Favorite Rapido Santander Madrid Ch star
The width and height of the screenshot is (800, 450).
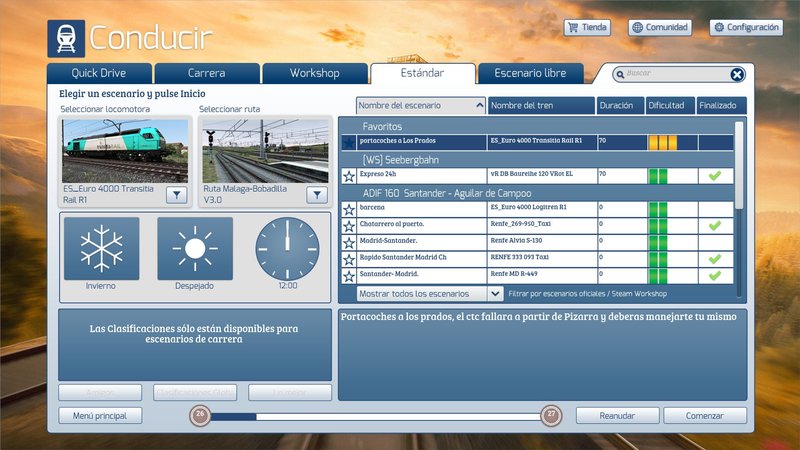point(349,260)
